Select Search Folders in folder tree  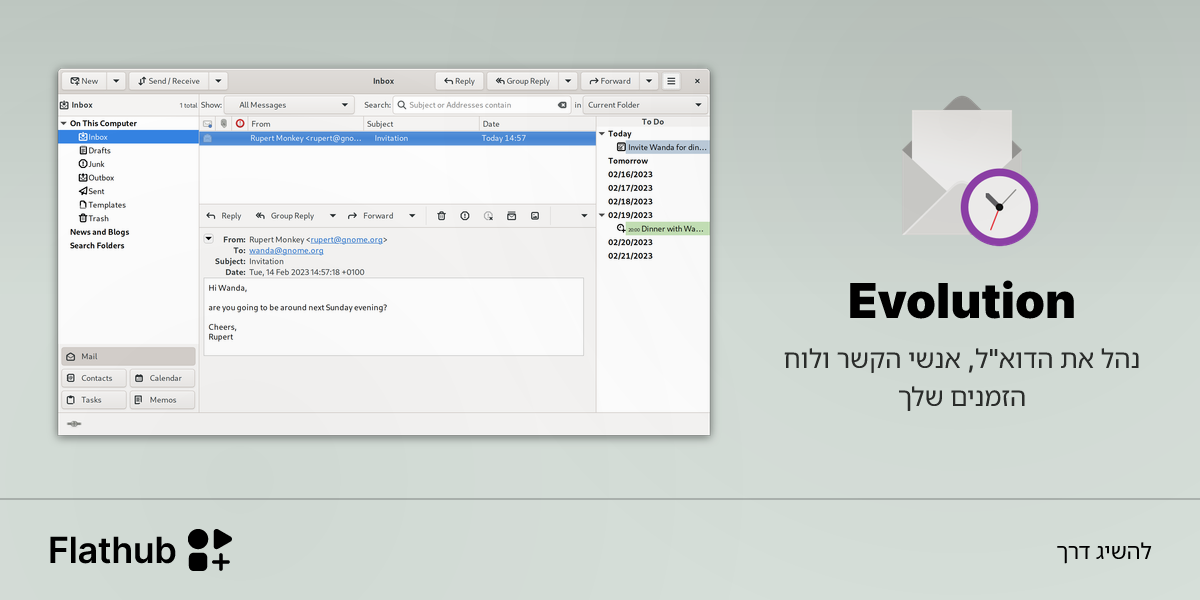click(97, 245)
